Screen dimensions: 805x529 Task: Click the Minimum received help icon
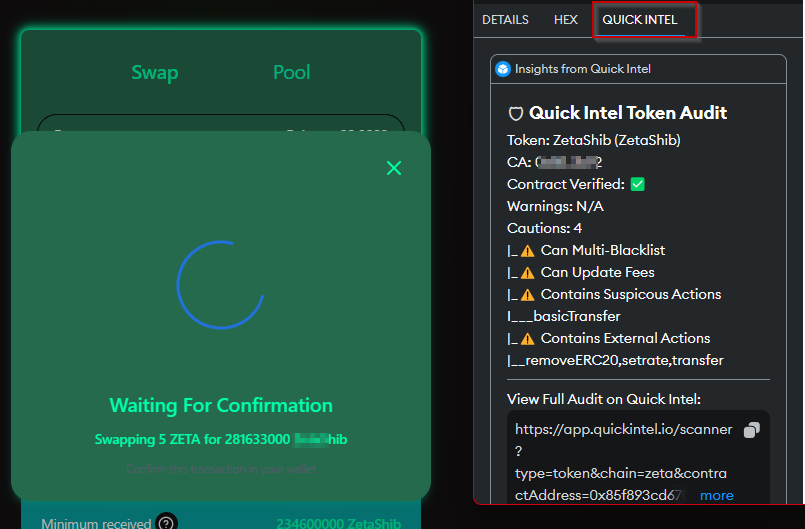[x=166, y=523]
